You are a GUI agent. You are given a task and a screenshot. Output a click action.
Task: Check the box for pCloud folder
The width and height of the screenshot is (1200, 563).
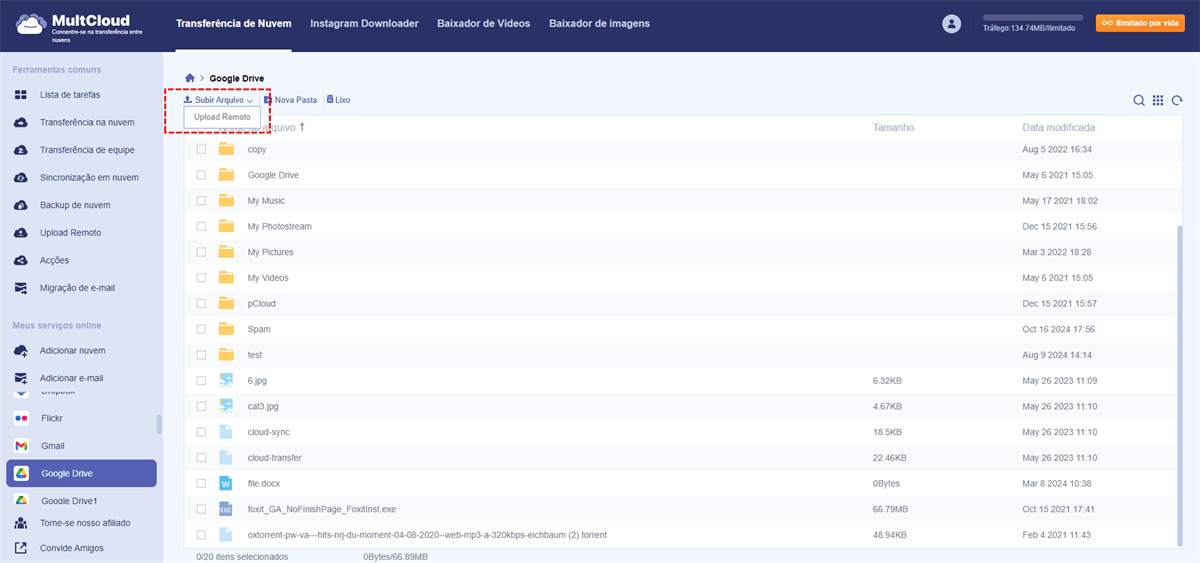pyautogui.click(x=201, y=303)
